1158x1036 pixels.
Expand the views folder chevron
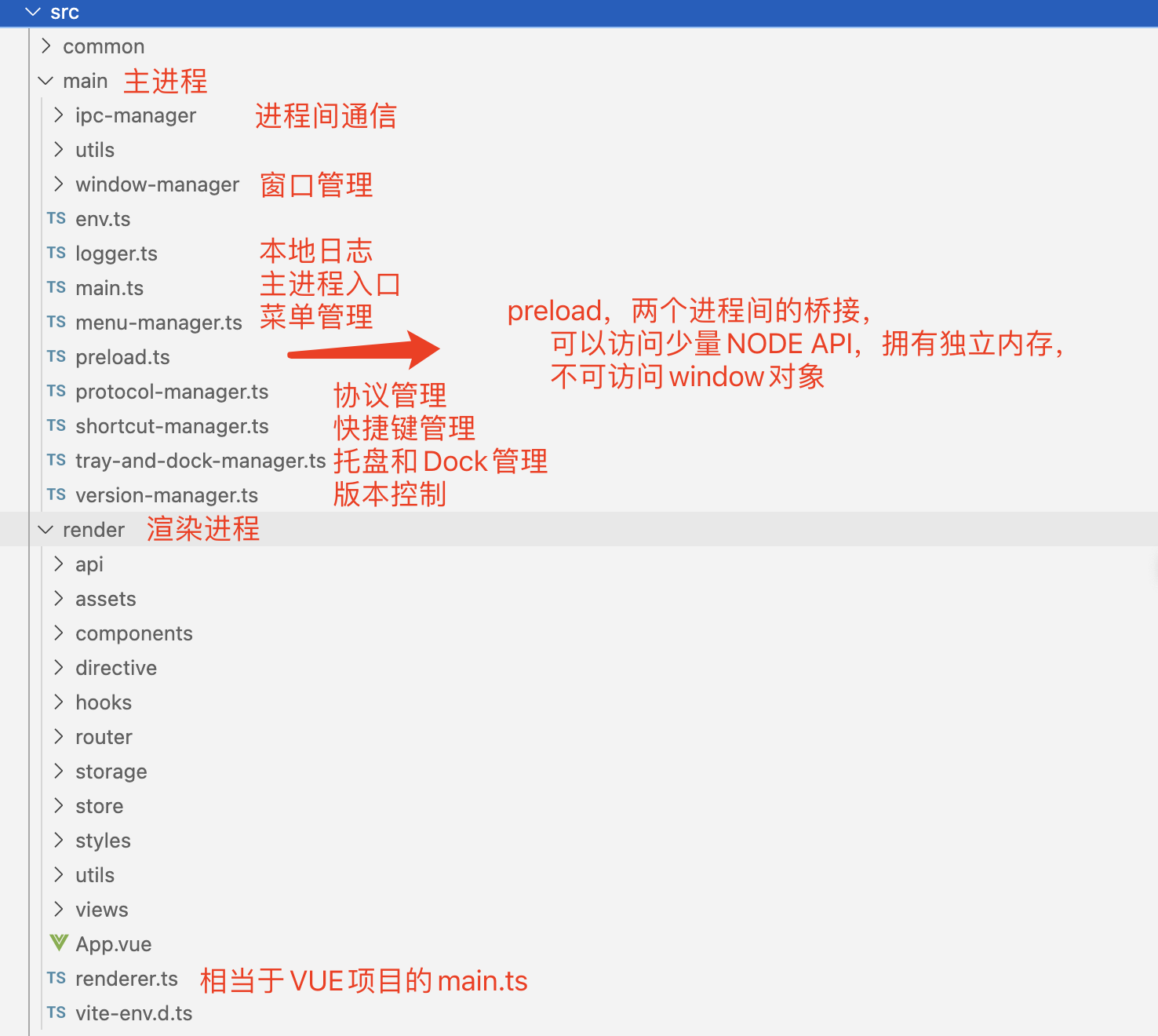(59, 910)
